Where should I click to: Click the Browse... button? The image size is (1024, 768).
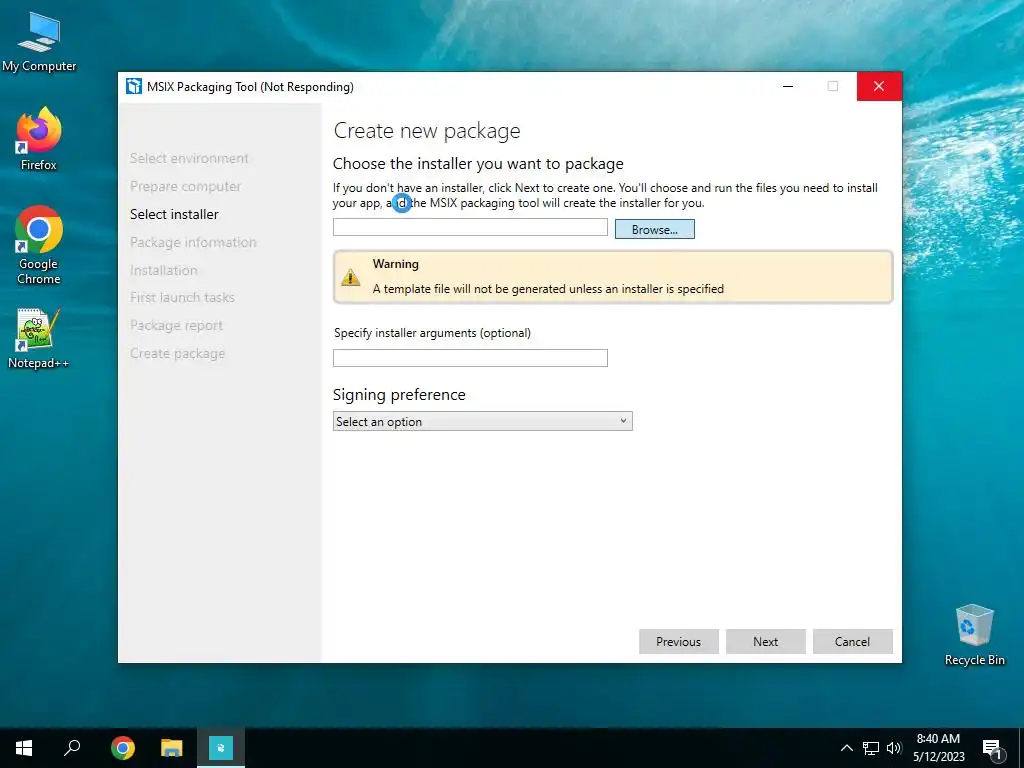coord(654,229)
